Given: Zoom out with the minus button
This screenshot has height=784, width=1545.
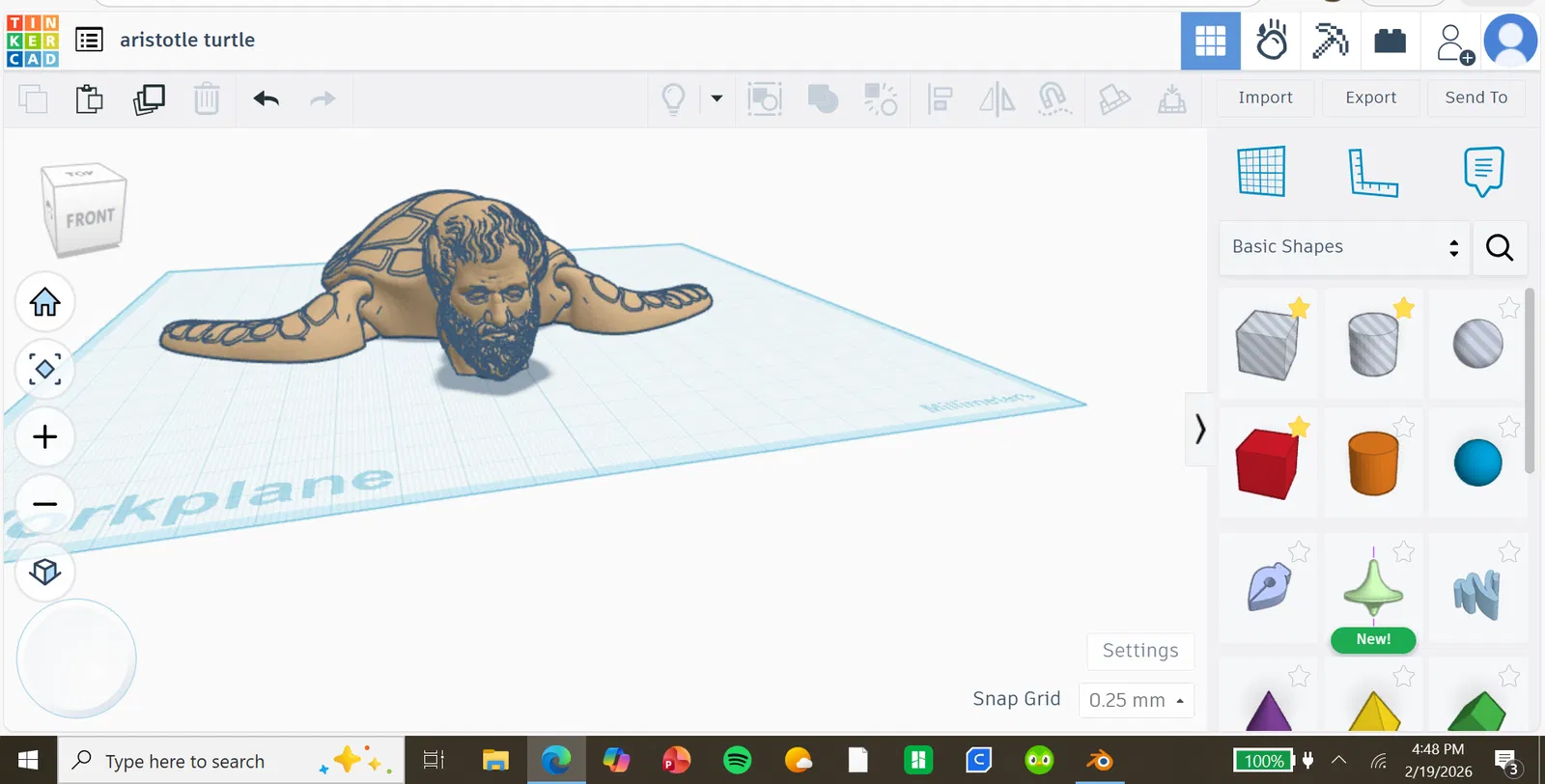Looking at the screenshot, I should pos(45,504).
